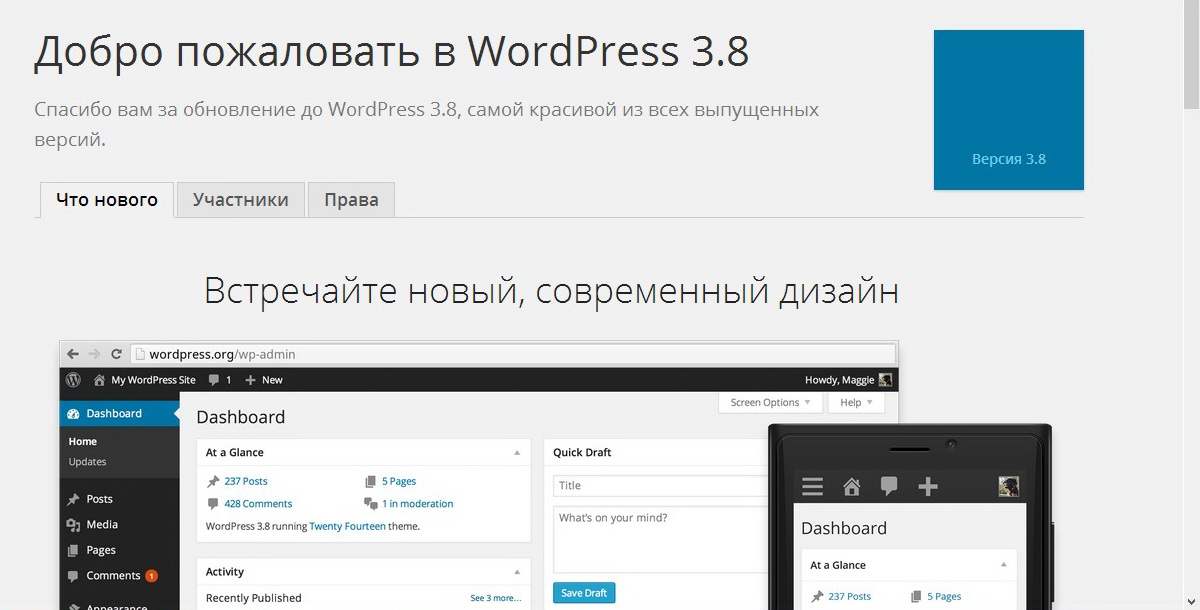Viewport: 1200px width, 610px height.
Task: Click the What's on your mind text area
Action: (661, 539)
